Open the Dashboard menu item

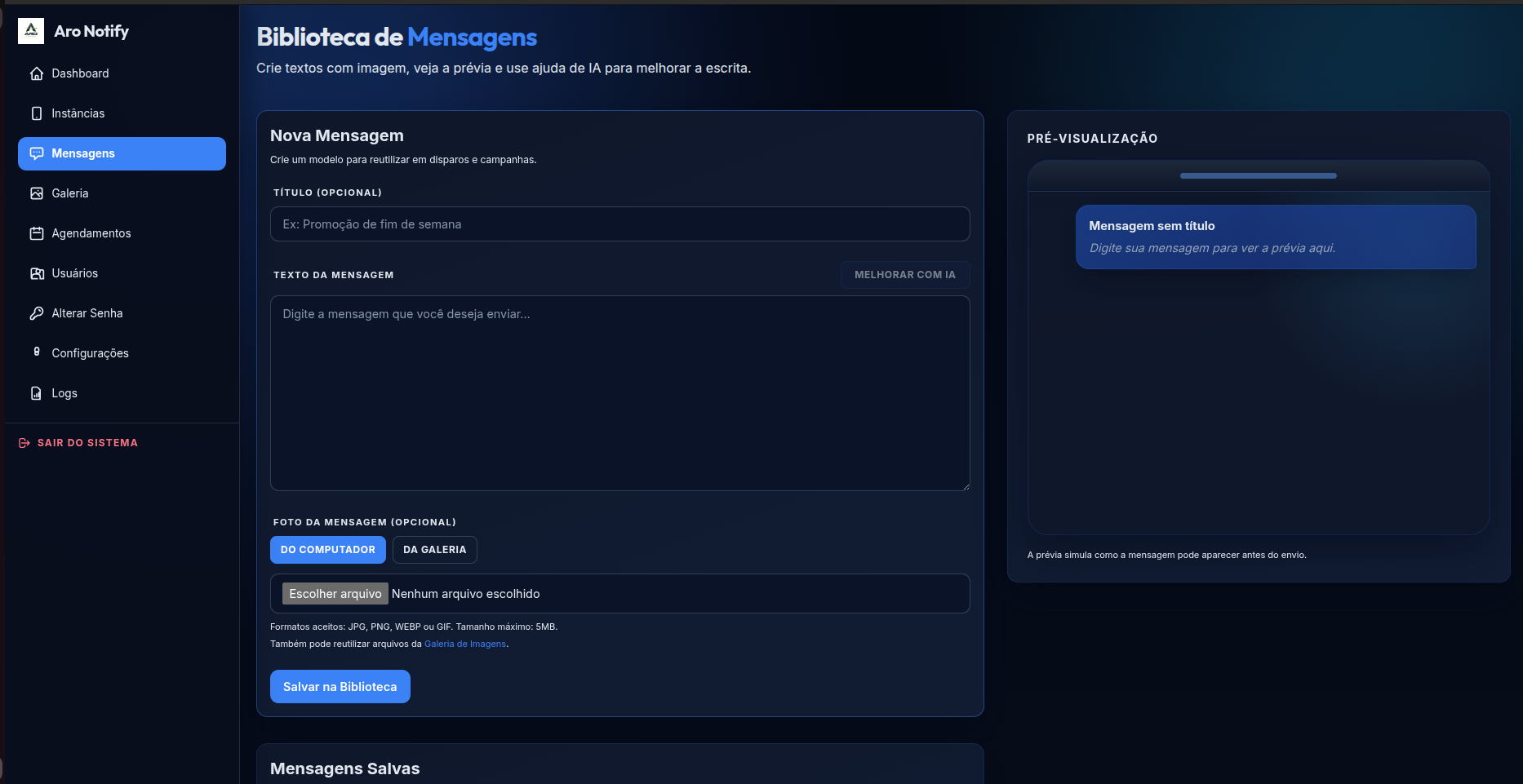122,73
